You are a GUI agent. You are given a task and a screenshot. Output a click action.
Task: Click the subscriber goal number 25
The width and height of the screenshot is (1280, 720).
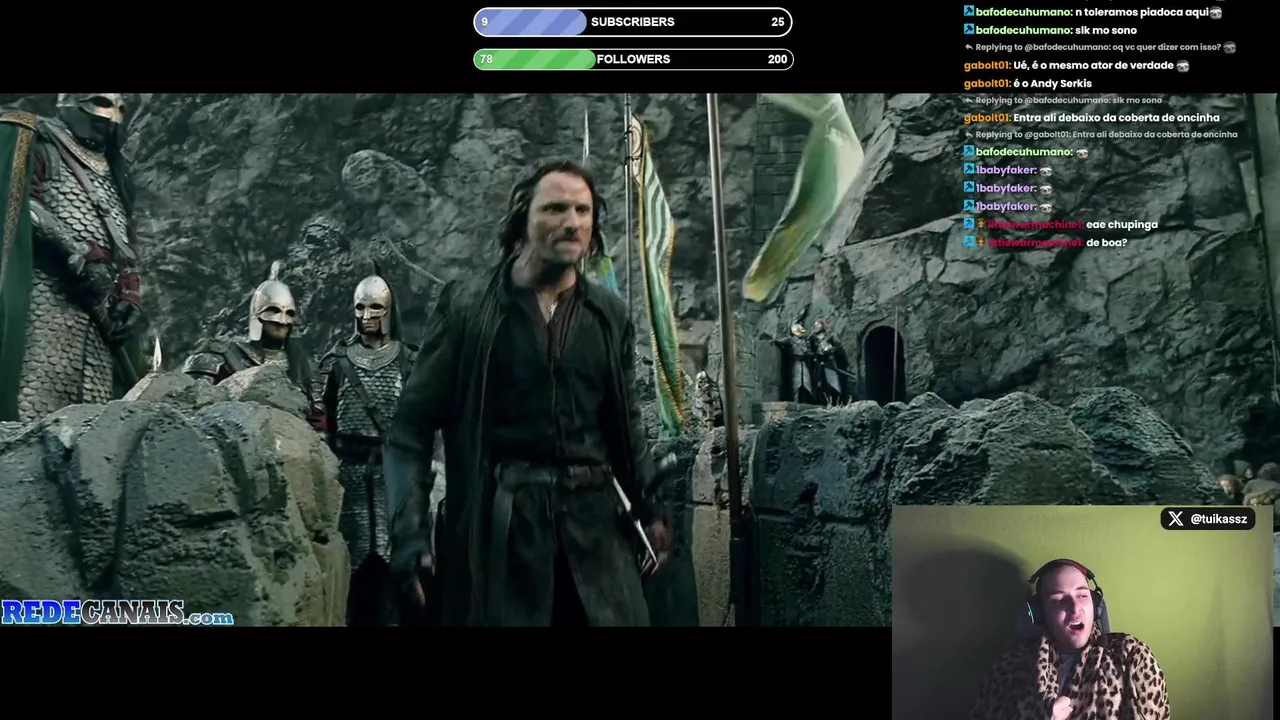pyautogui.click(x=777, y=22)
